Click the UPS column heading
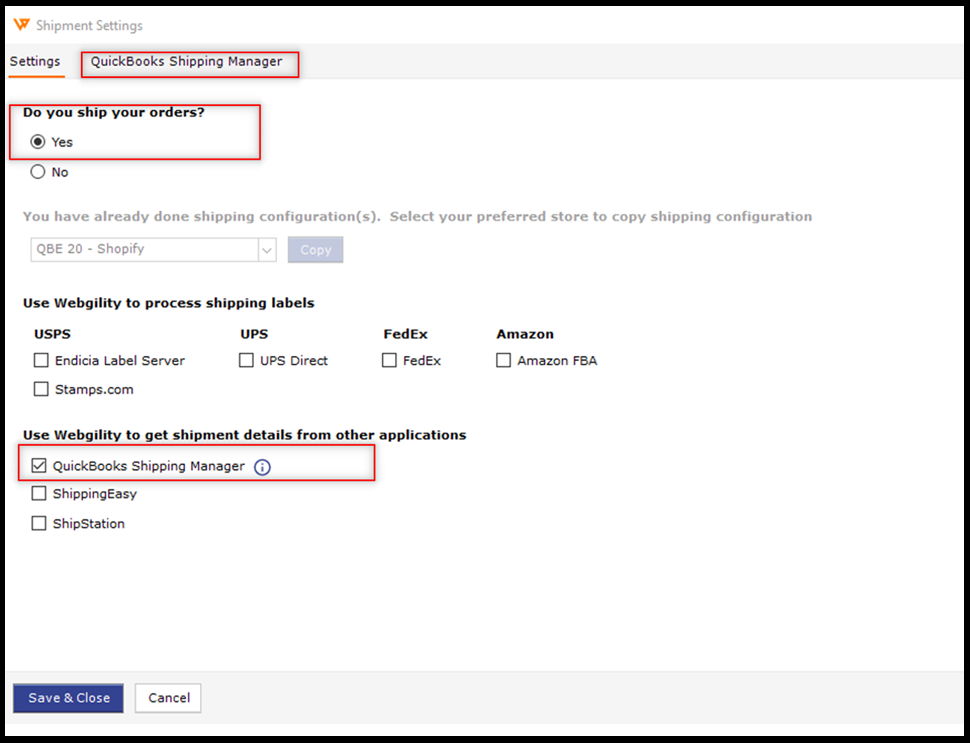The height and width of the screenshot is (743, 970). click(254, 334)
